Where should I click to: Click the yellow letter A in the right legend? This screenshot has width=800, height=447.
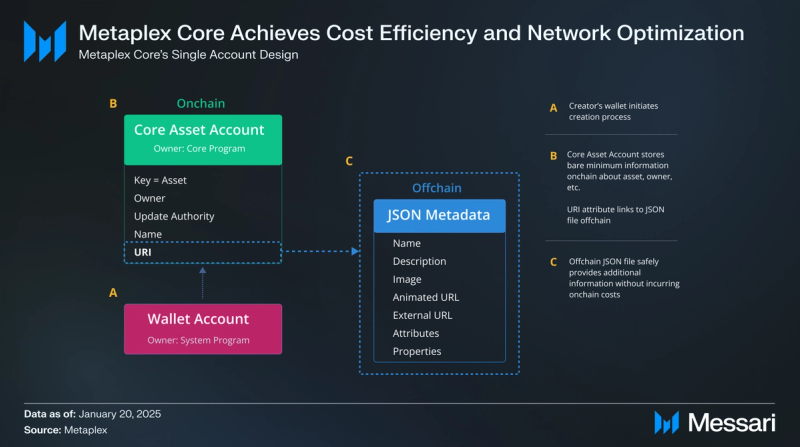[553, 108]
